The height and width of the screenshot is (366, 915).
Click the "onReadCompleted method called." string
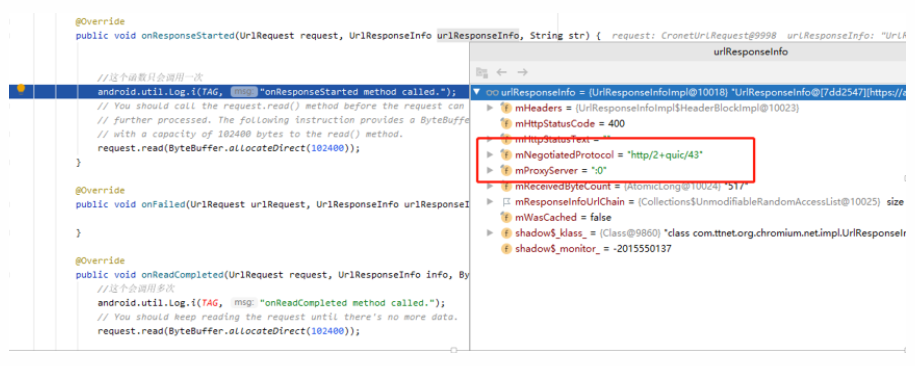[346, 302]
